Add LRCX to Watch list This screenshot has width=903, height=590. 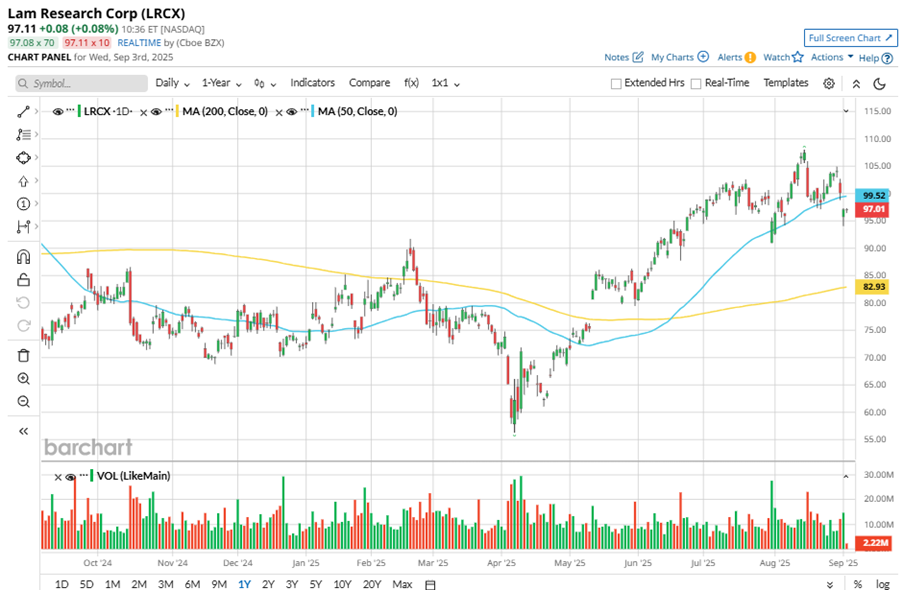[x=783, y=57]
